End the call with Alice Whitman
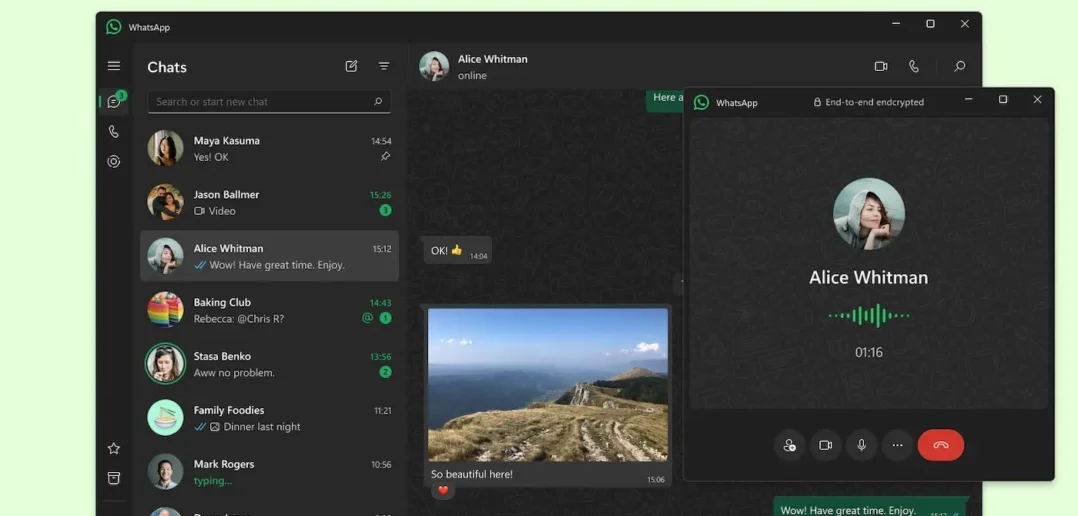The width and height of the screenshot is (1078, 516). [940, 445]
